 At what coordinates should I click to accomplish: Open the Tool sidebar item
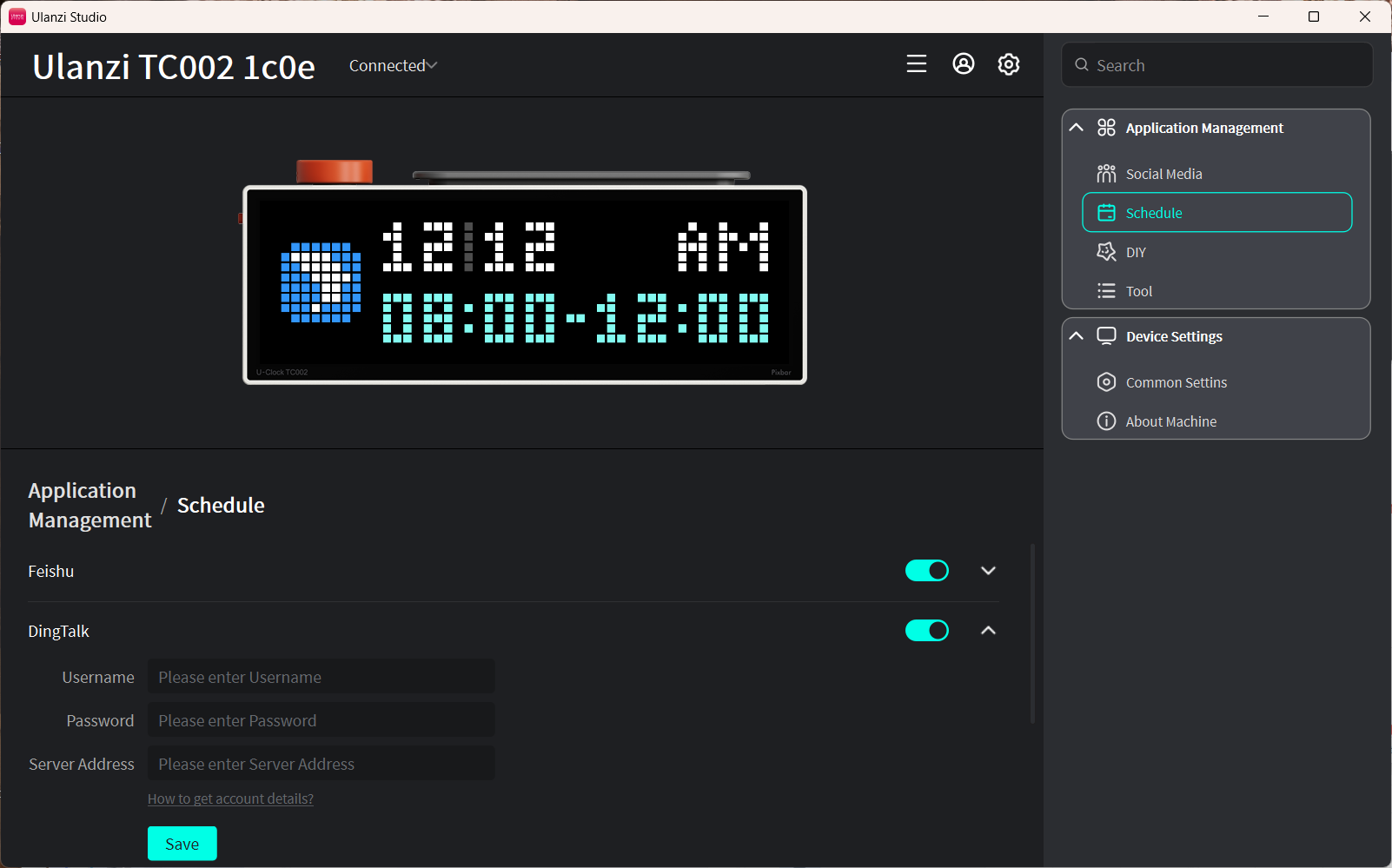click(1216, 291)
